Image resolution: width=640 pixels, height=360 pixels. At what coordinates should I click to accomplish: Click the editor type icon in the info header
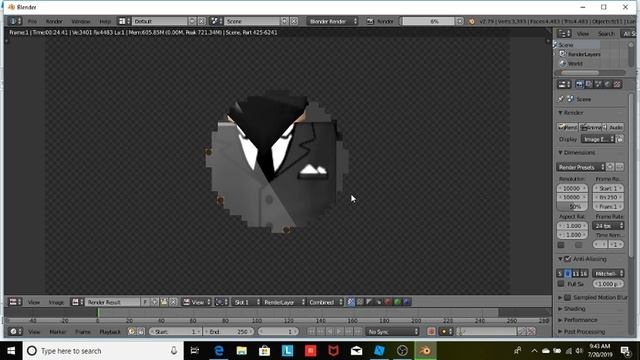coord(15,21)
